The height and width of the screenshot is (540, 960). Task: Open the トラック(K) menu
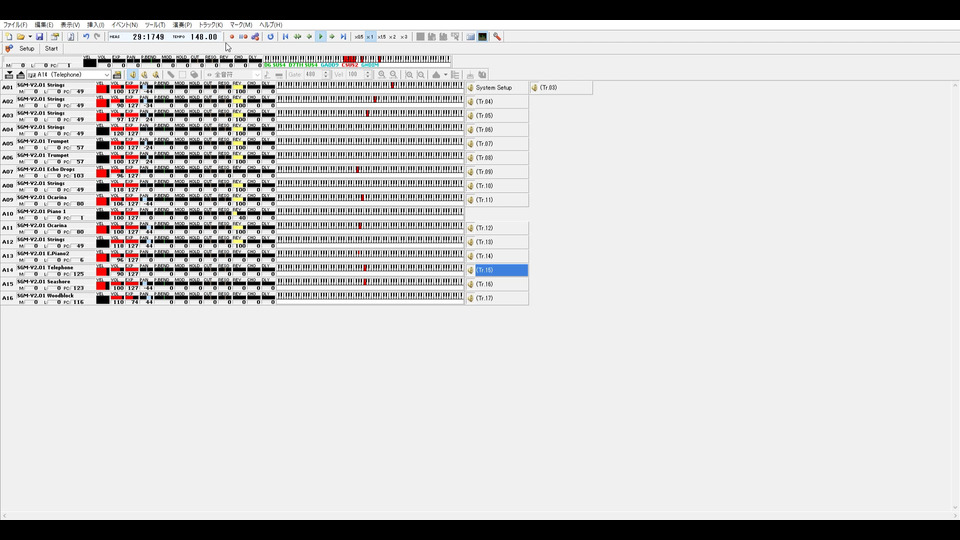211,25
